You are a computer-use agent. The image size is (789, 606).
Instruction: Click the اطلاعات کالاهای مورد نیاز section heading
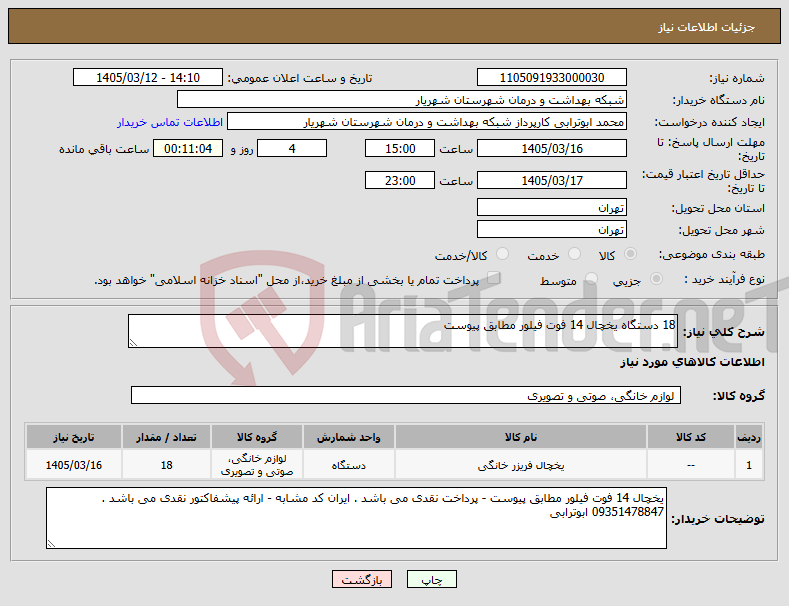coord(692,362)
